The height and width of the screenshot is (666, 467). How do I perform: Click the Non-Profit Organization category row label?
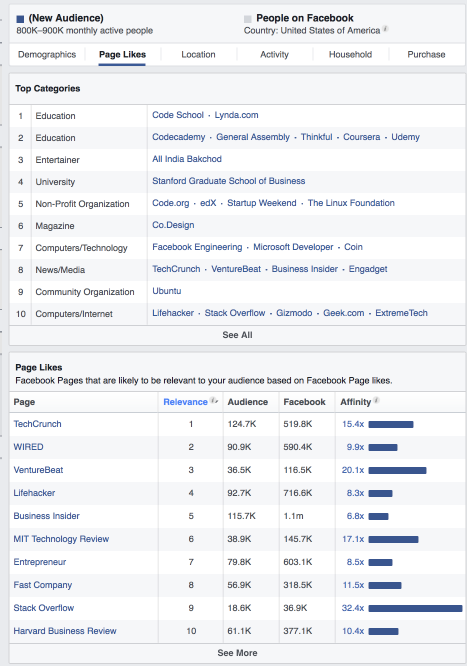[82, 204]
